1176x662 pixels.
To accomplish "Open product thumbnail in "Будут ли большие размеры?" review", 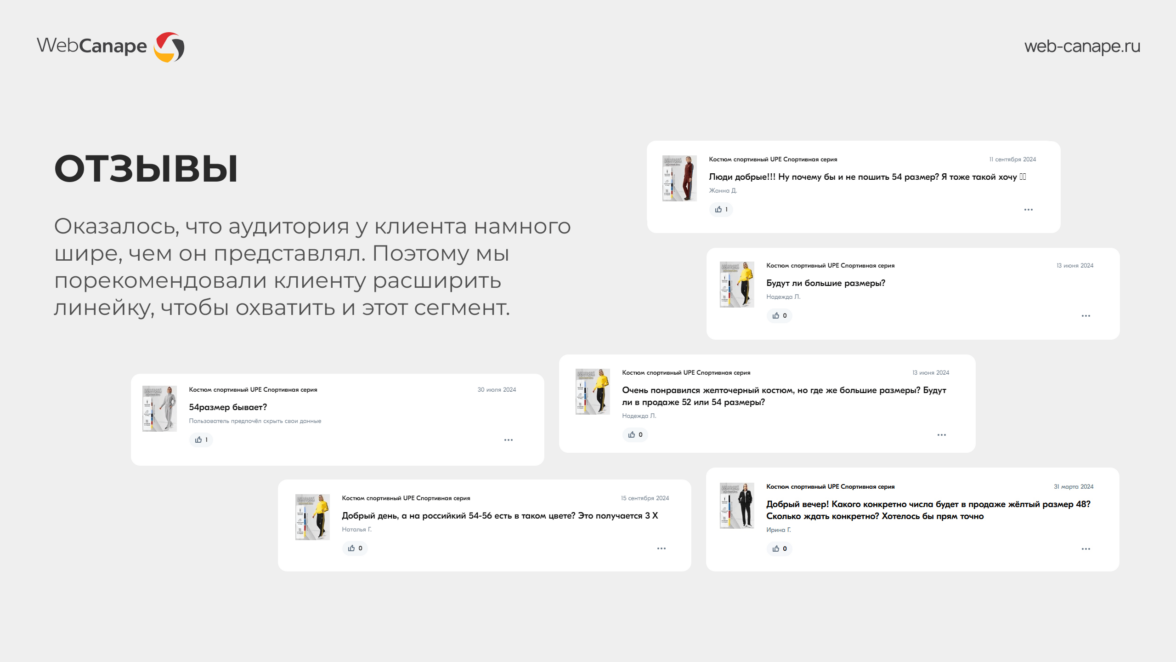I will coord(736,284).
